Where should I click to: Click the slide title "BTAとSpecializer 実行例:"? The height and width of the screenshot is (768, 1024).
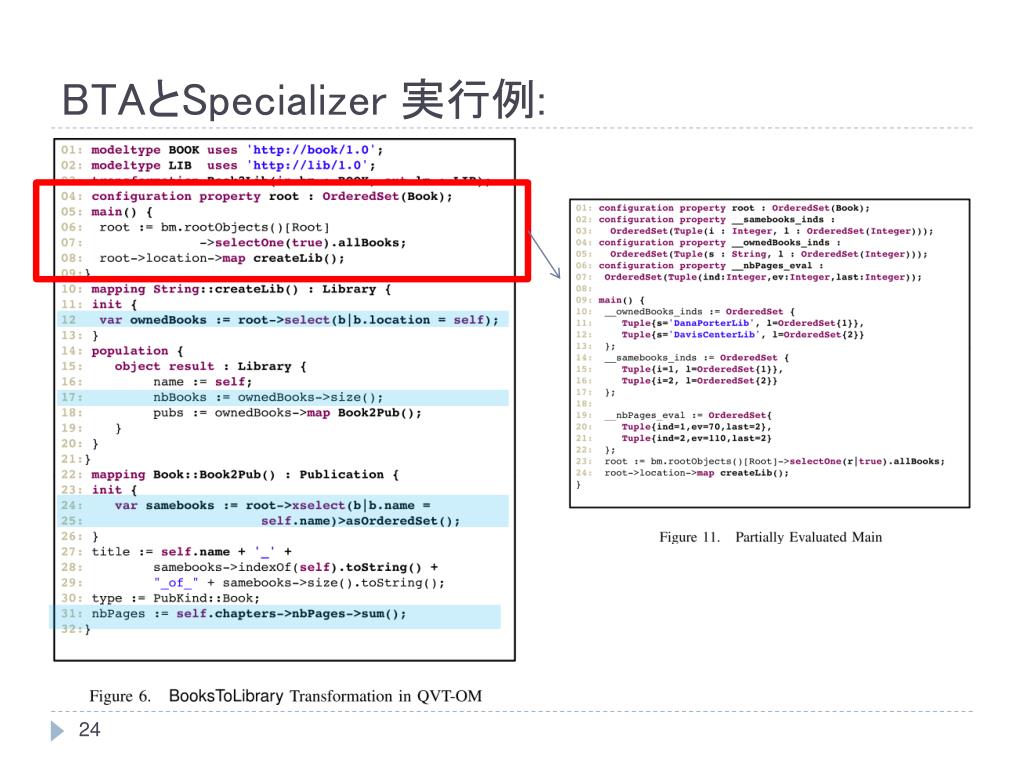[303, 100]
